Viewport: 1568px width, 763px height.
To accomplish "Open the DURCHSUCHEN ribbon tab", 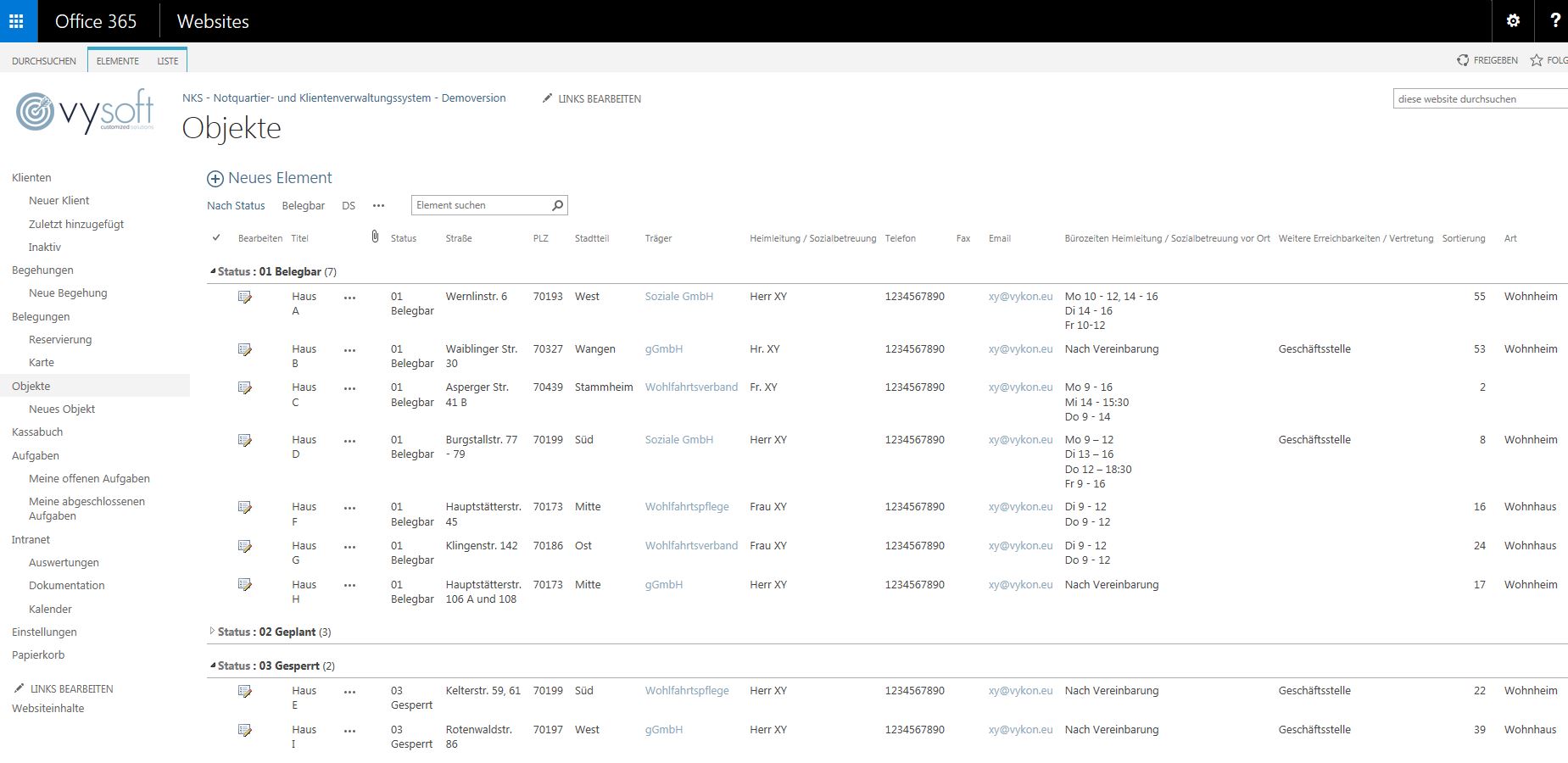I will click(44, 61).
